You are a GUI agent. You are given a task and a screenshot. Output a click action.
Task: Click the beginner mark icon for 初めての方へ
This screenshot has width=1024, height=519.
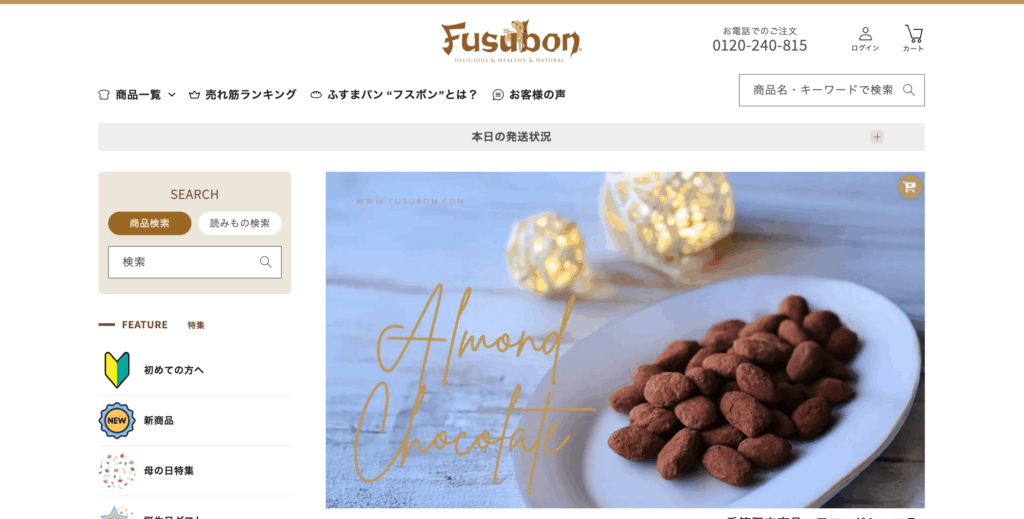point(117,370)
